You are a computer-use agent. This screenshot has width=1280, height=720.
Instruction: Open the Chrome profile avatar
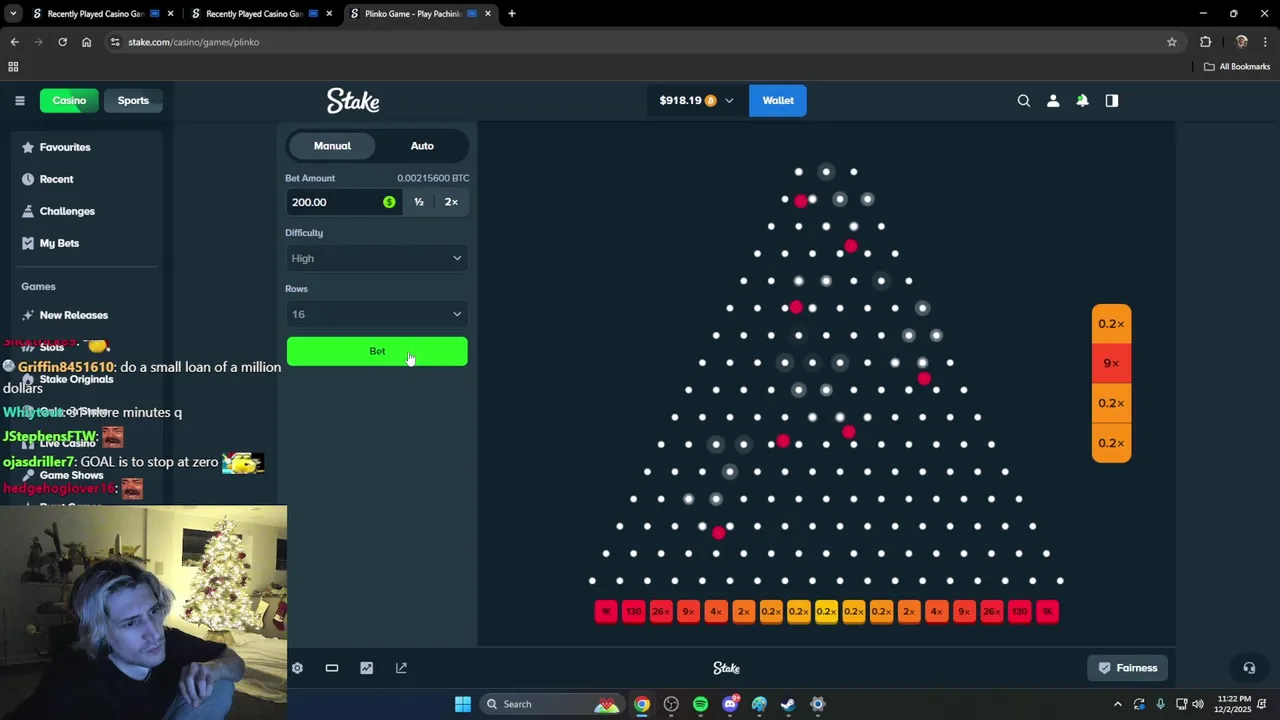point(1241,42)
